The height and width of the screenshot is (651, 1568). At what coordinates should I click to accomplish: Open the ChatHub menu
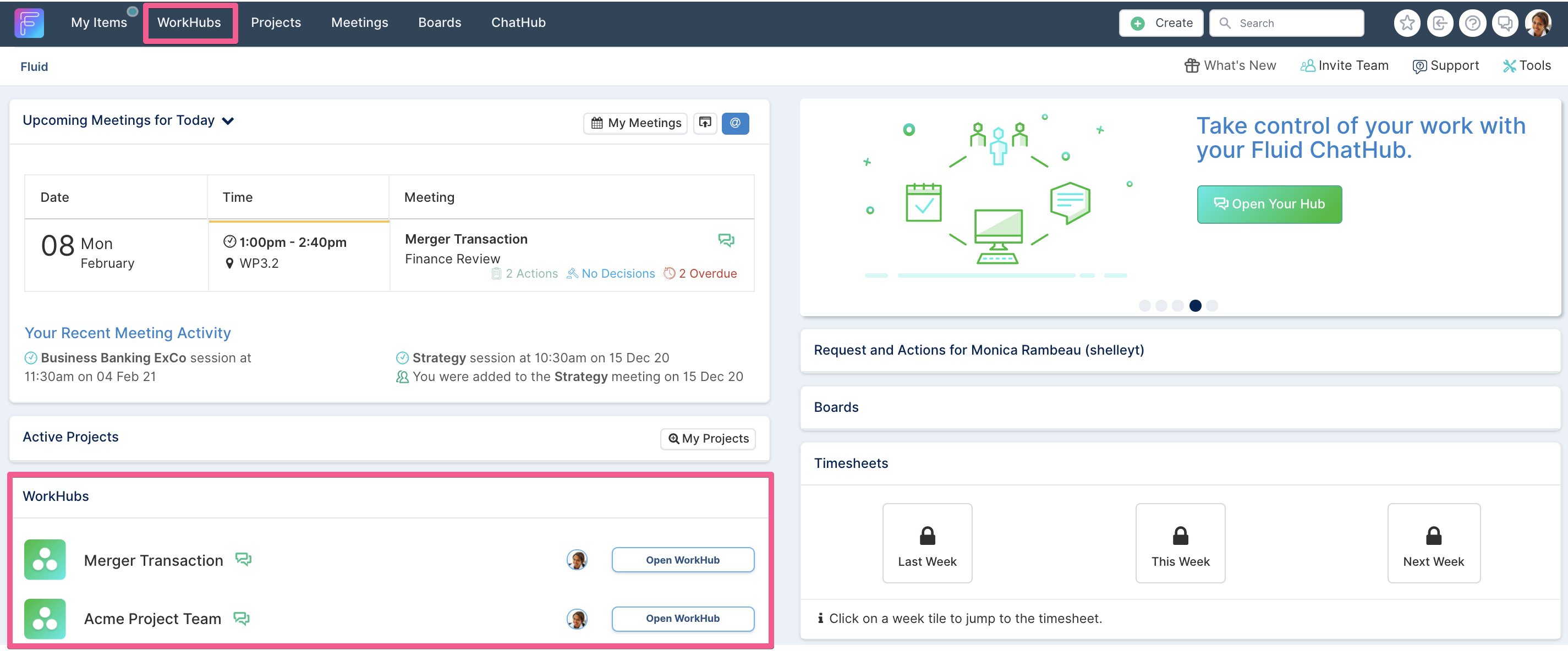click(519, 23)
